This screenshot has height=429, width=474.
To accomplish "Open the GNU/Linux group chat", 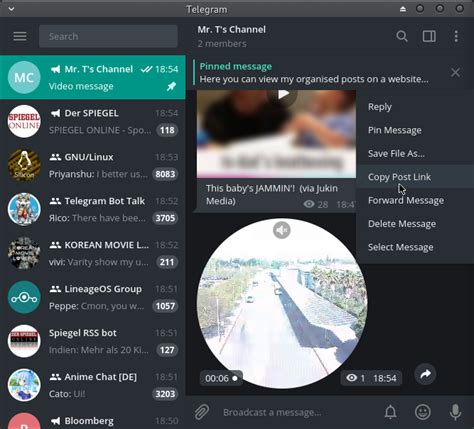I will pos(93,165).
